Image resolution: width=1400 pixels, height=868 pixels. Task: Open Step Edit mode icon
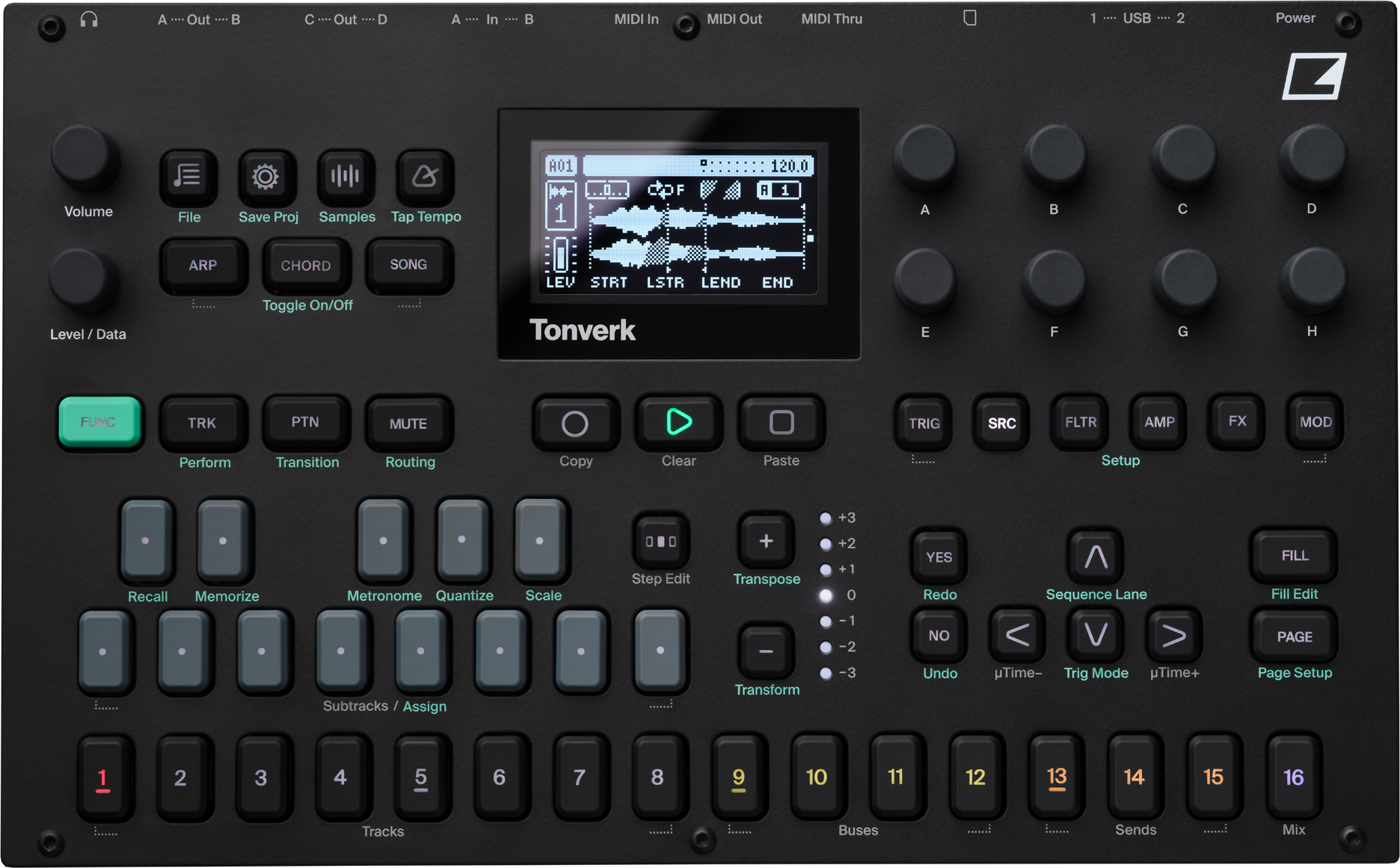[660, 541]
